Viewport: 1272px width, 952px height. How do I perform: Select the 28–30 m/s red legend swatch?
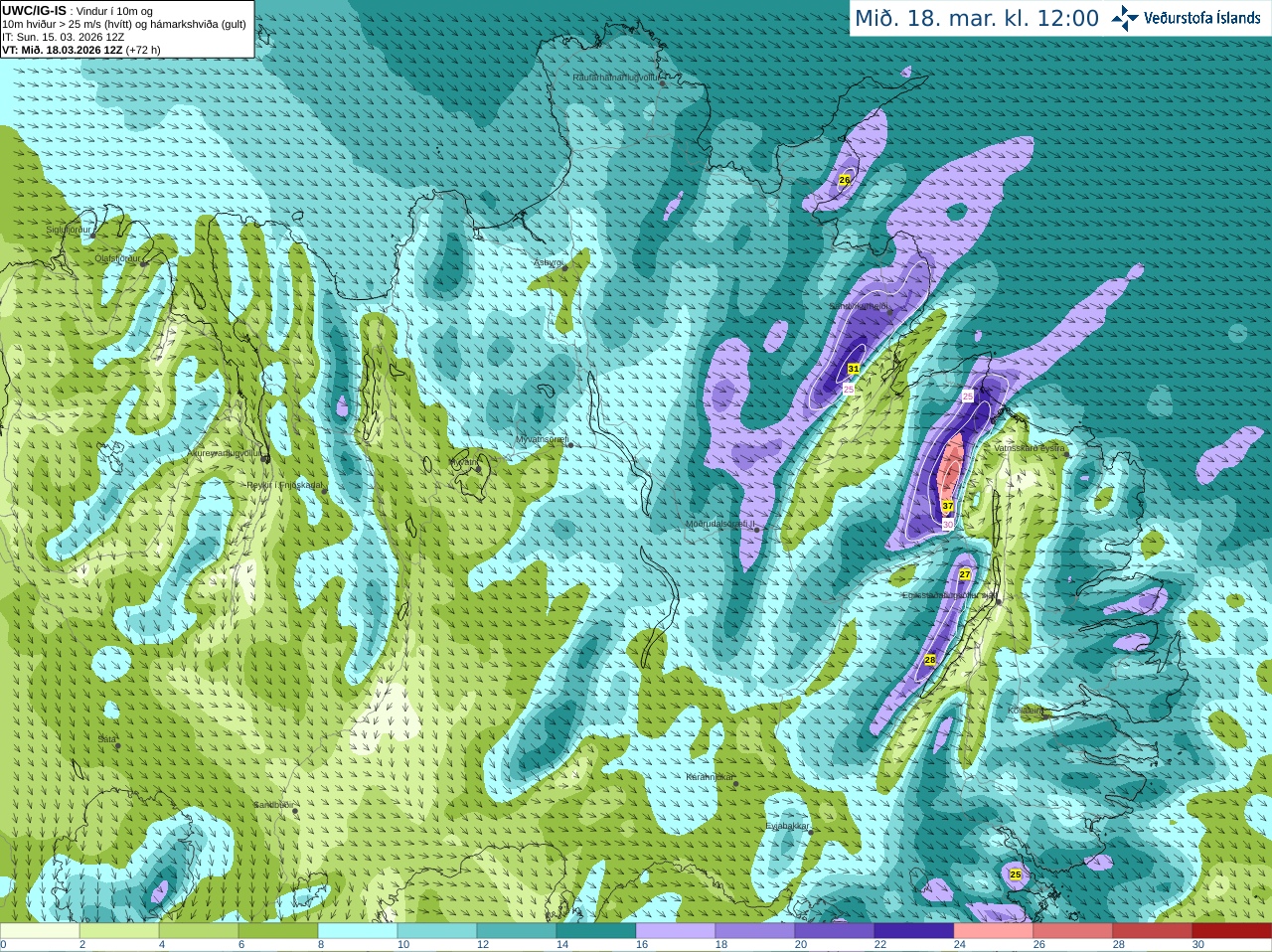point(1153,931)
